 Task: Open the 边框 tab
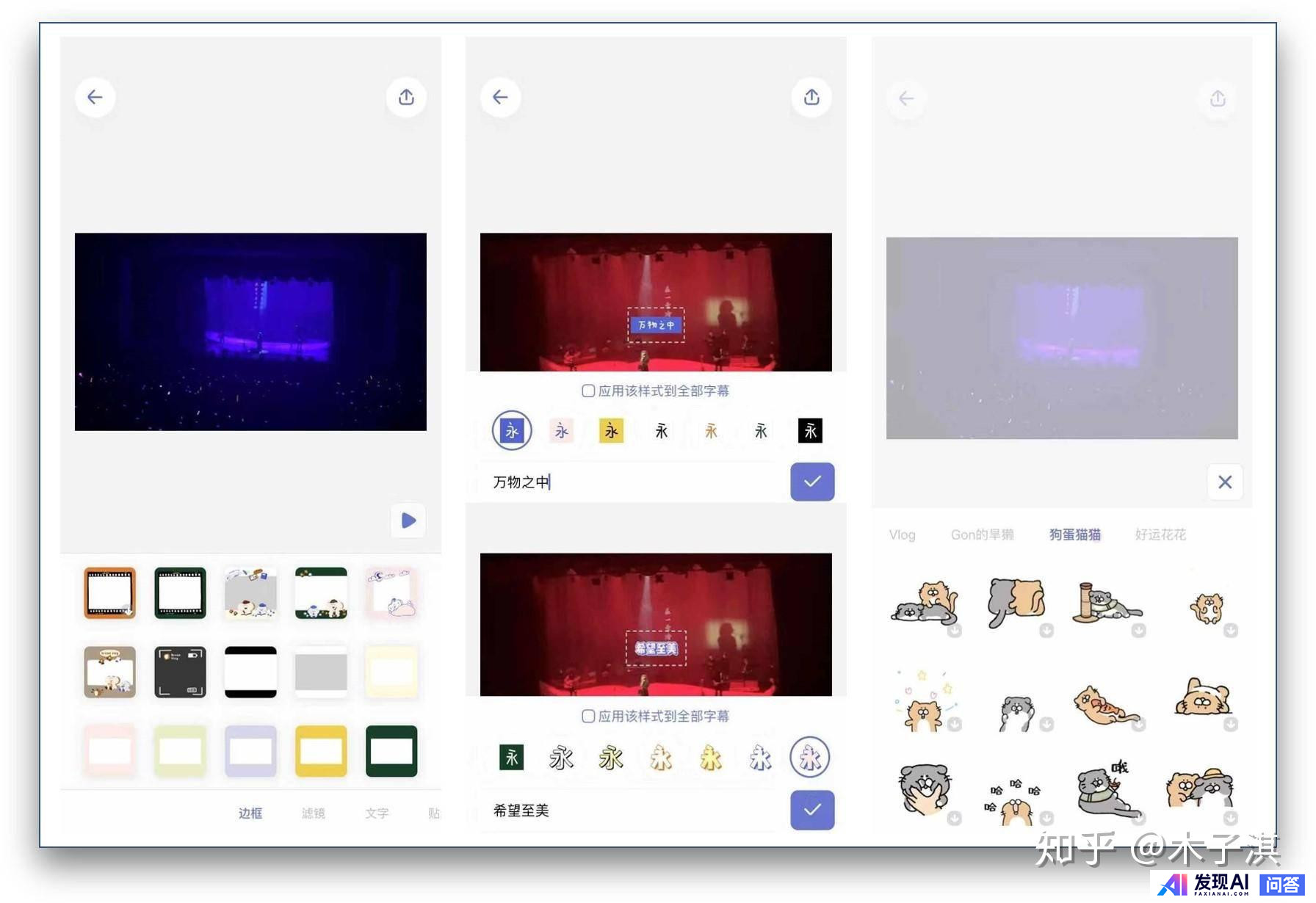click(x=250, y=813)
